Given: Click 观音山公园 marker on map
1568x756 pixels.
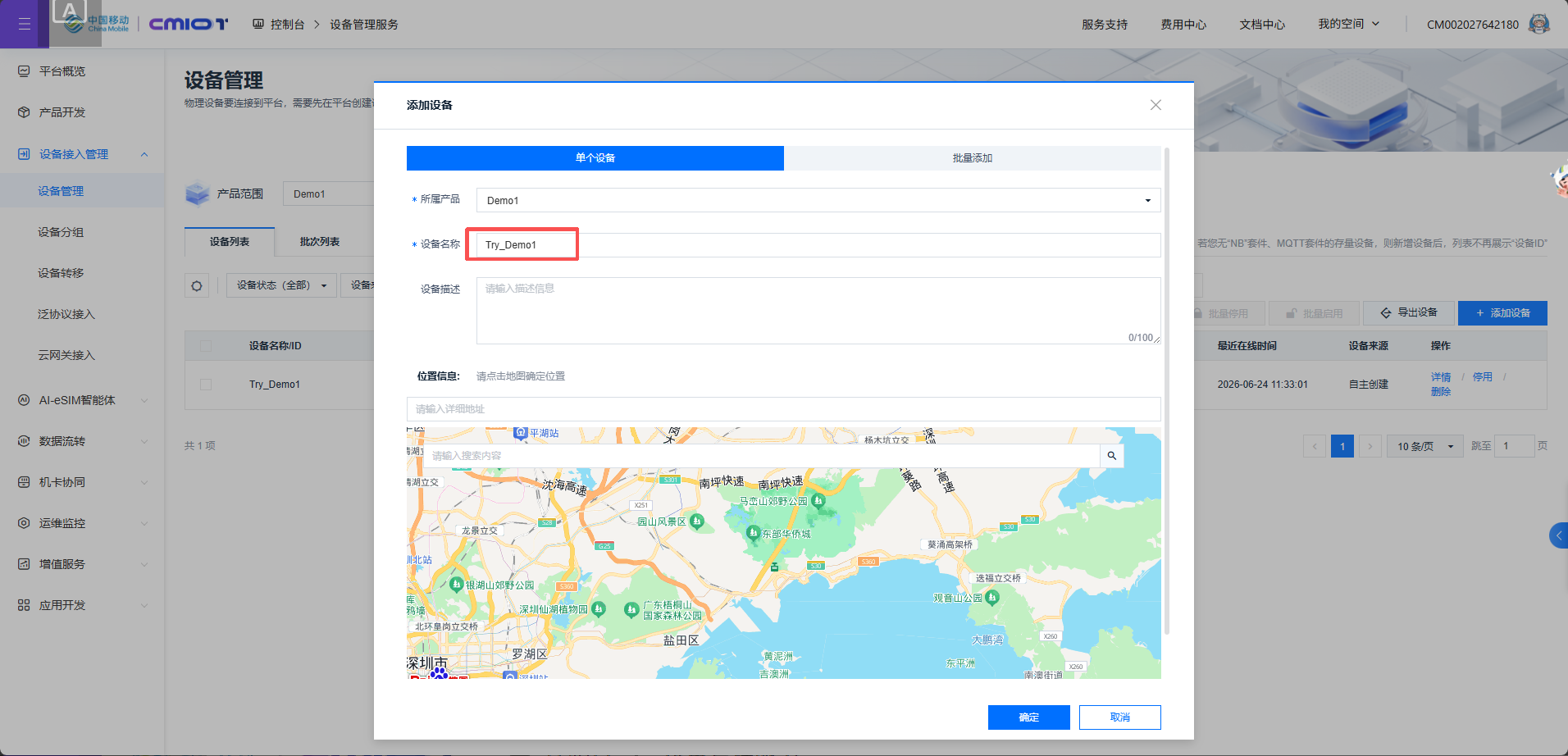Looking at the screenshot, I should 992,598.
